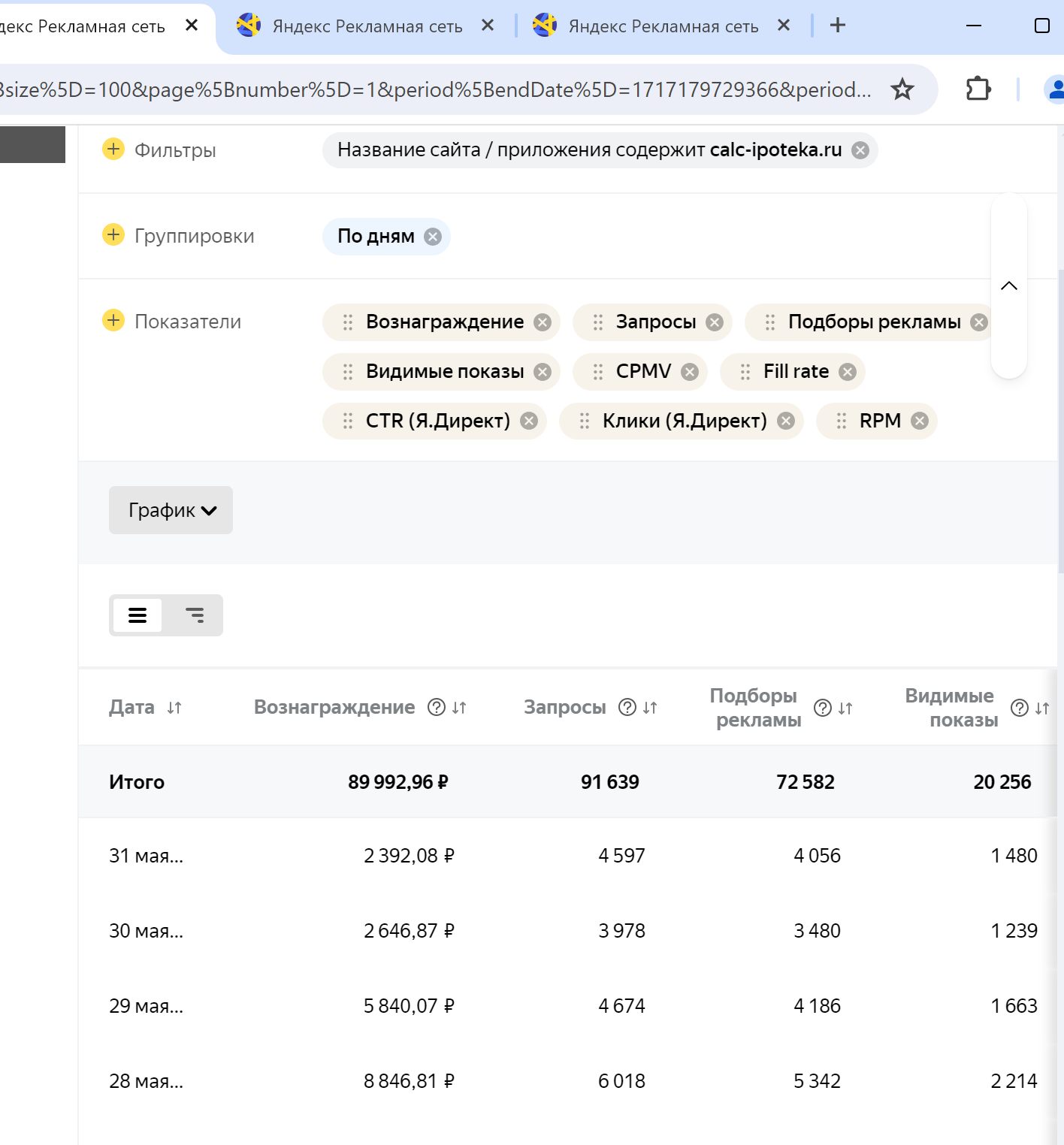Image resolution: width=1064 pixels, height=1145 pixels.
Task: Collapse the report settings with chevron up
Action: (x=1009, y=285)
